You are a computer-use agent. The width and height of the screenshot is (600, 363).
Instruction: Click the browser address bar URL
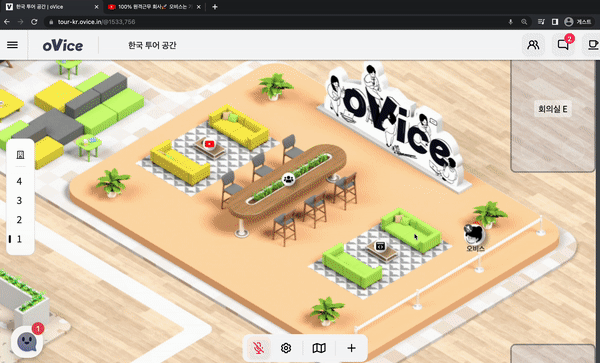(97, 22)
